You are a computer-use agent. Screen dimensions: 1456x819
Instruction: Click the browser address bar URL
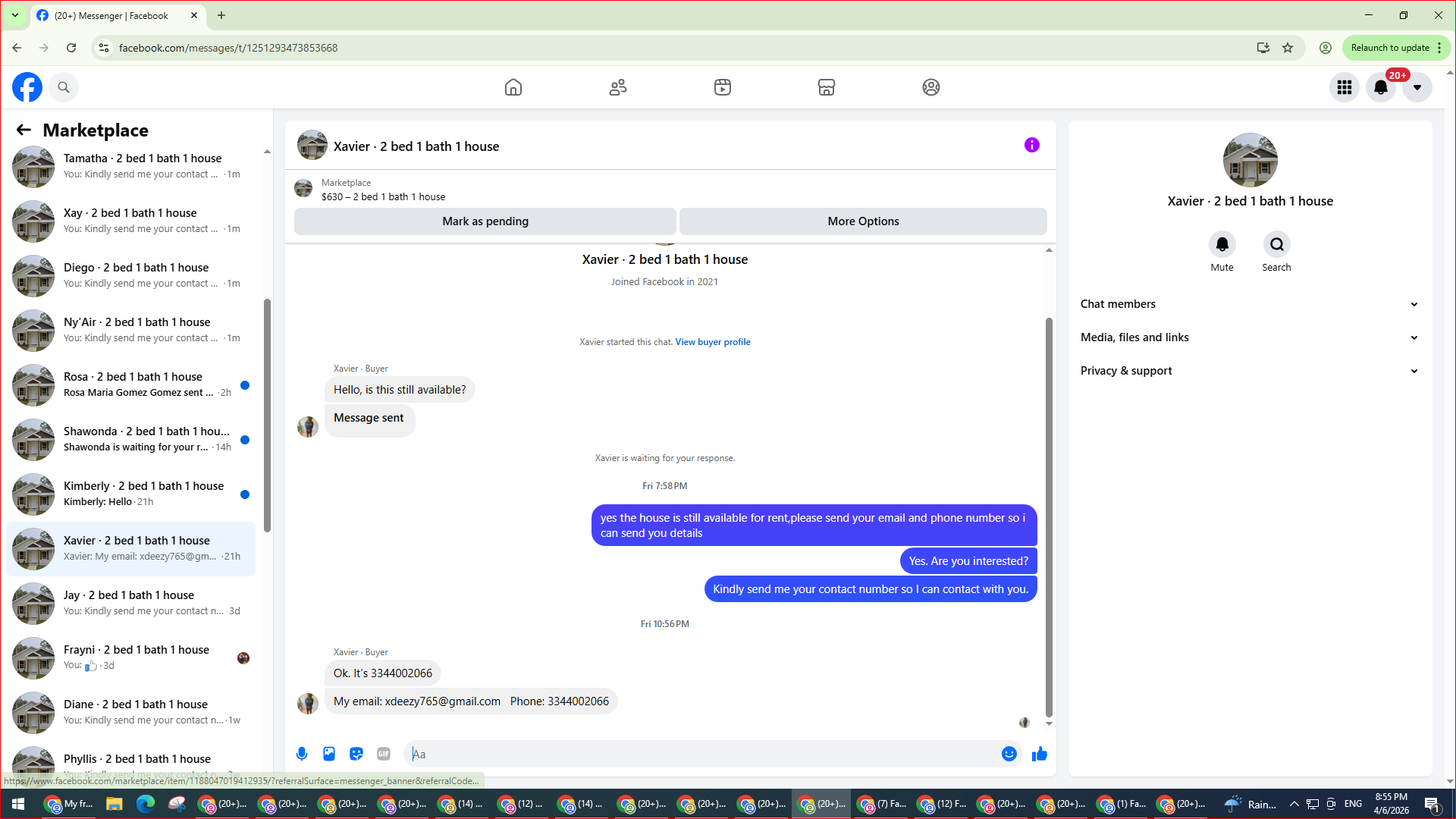coord(228,48)
